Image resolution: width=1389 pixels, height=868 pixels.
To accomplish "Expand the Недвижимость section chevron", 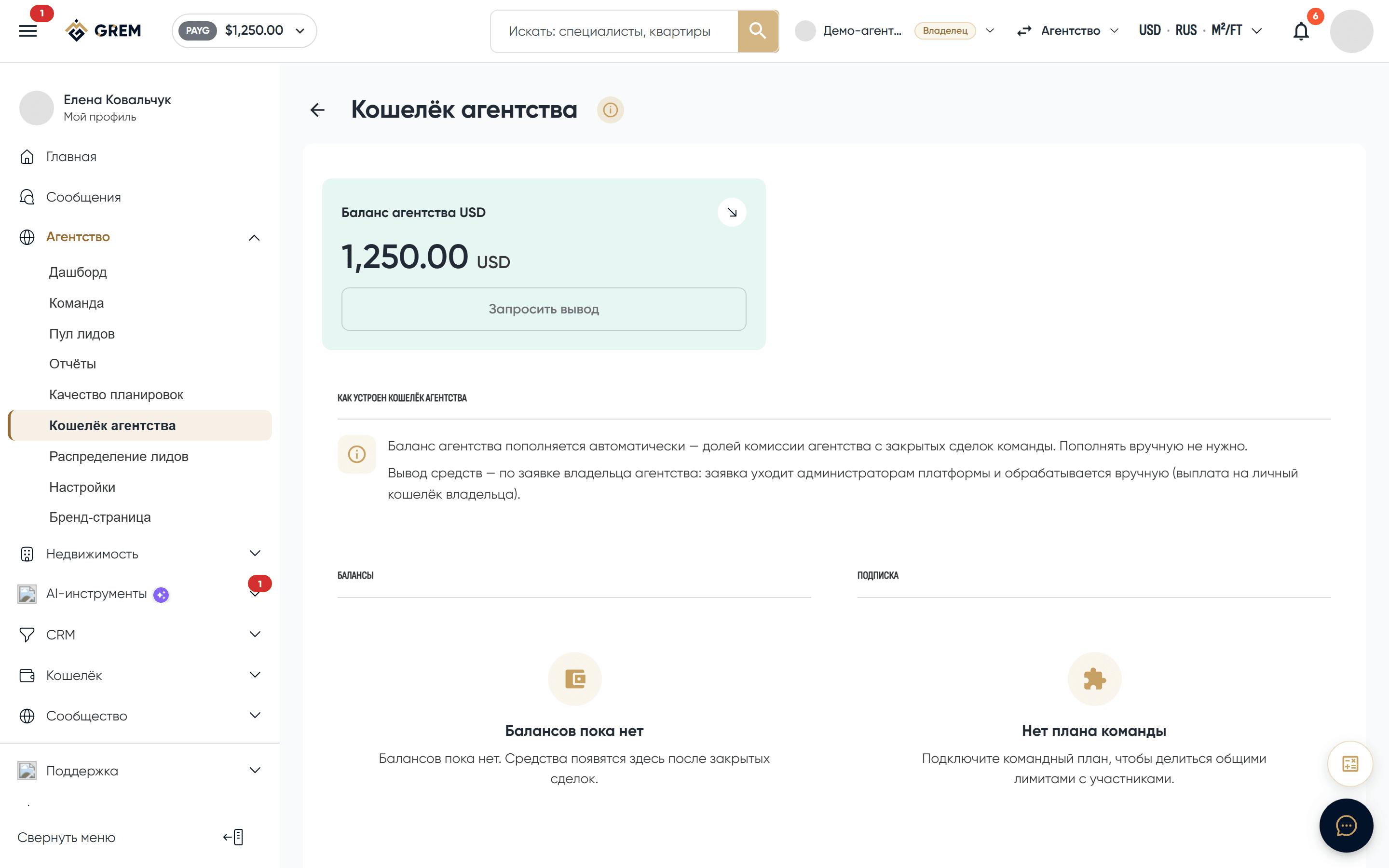I will click(x=255, y=554).
